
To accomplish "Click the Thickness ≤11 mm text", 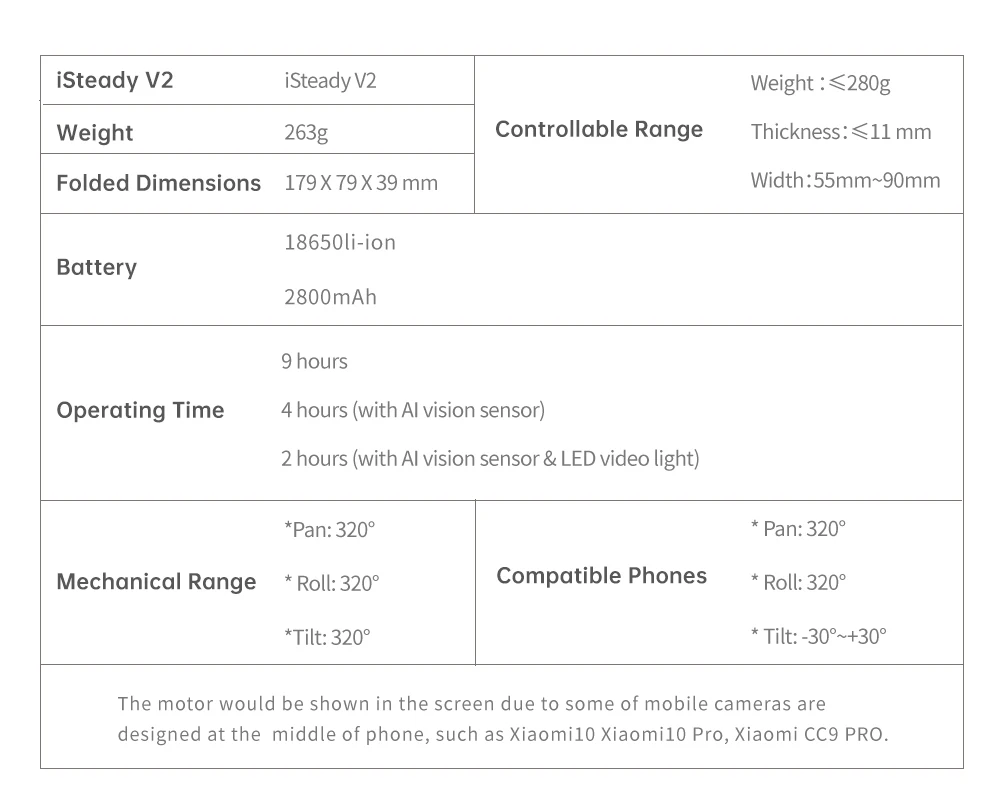I will pos(840,132).
